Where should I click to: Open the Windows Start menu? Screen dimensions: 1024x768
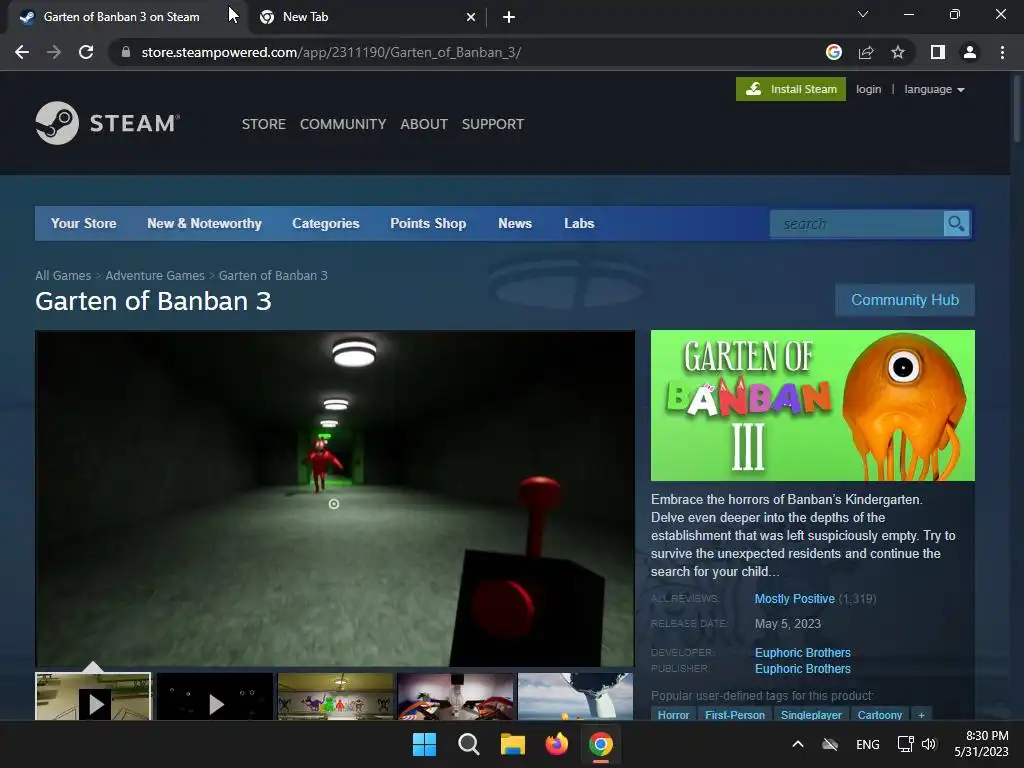click(424, 744)
